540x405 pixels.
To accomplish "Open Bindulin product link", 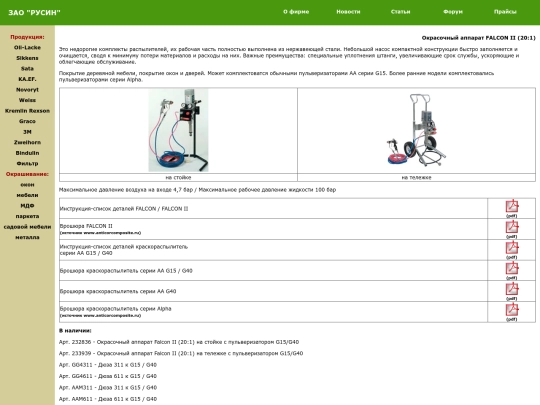I will pyautogui.click(x=27, y=153).
